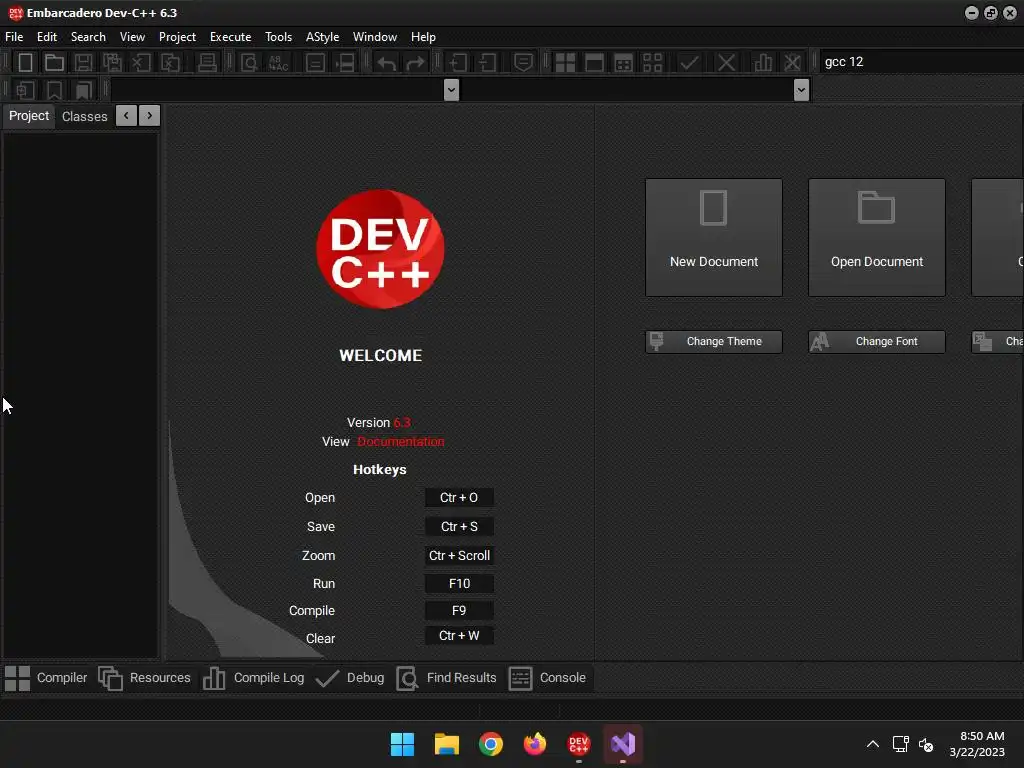Click the Compile and Run toolbar icon
Viewport: 1024px width, 768px height.
pos(624,63)
